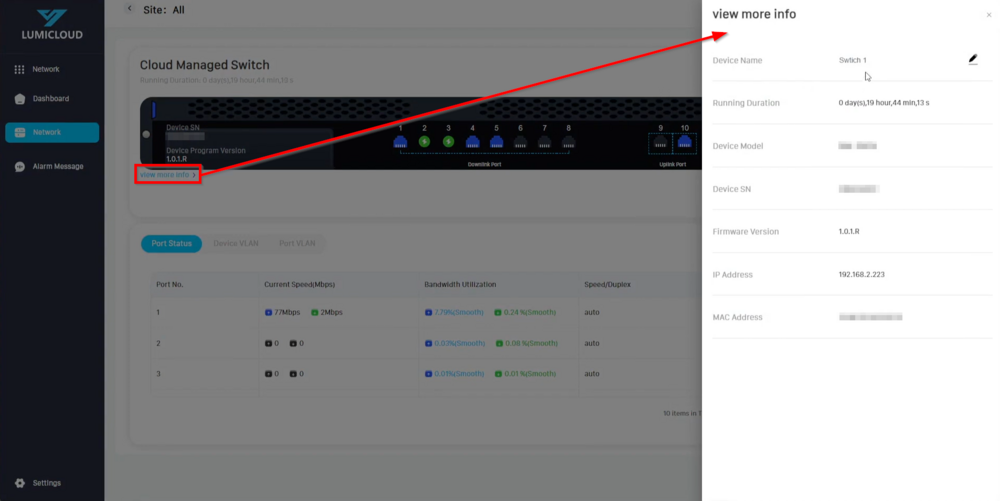This screenshot has height=501, width=1000.
Task: Click the Switch 1 device name text
Action: click(x=852, y=61)
